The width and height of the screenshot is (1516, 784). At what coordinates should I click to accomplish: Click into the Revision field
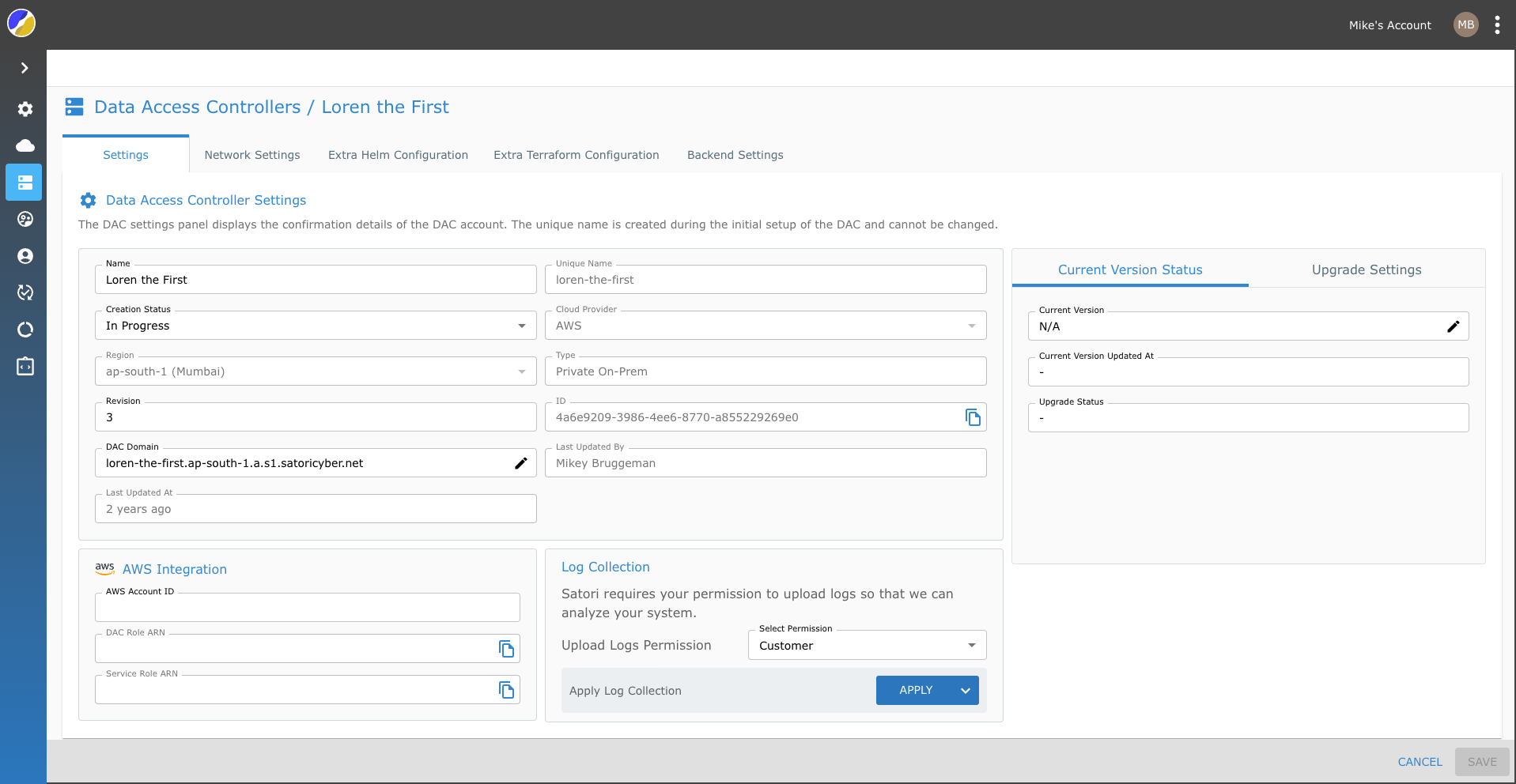point(316,417)
